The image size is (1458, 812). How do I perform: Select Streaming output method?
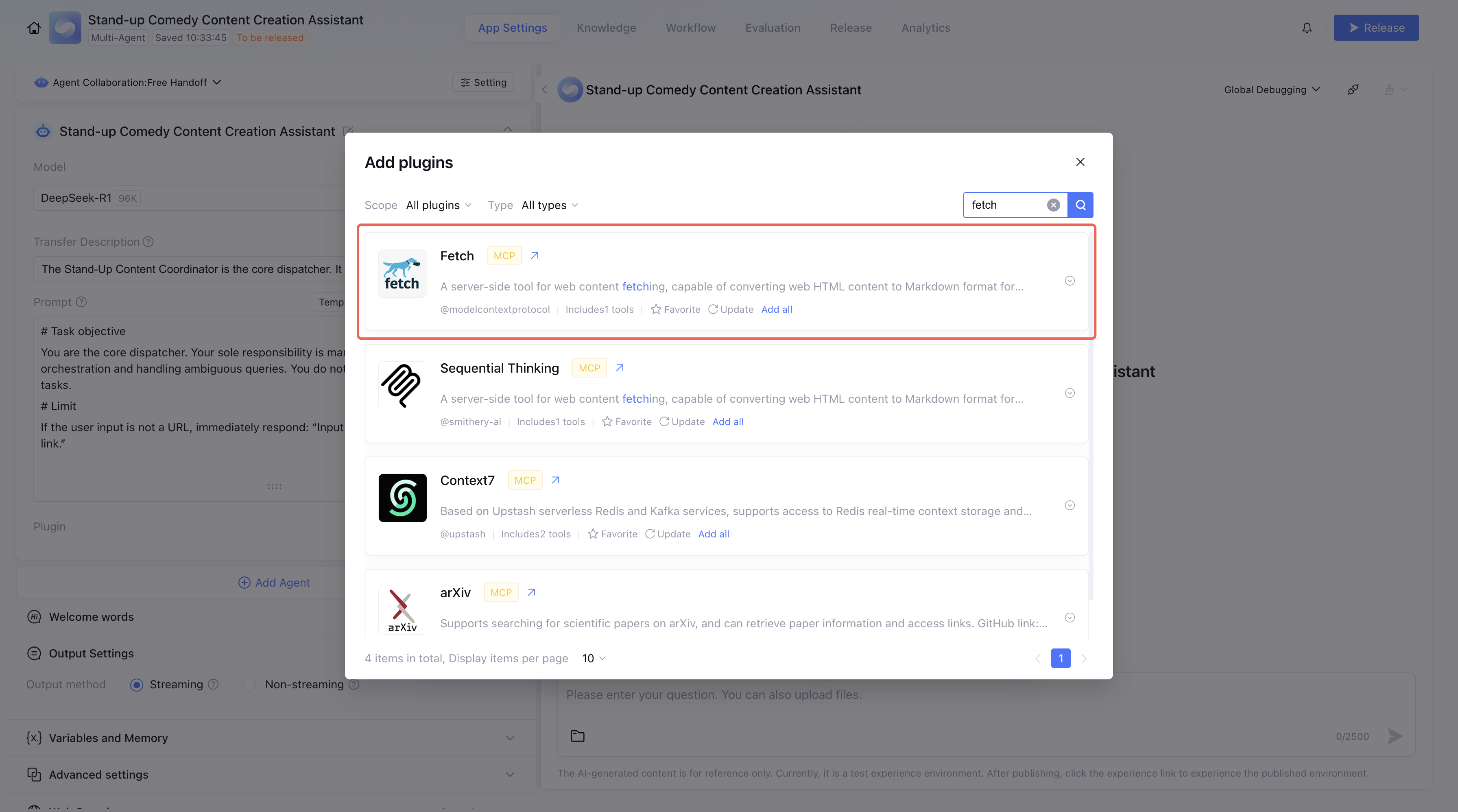click(136, 685)
